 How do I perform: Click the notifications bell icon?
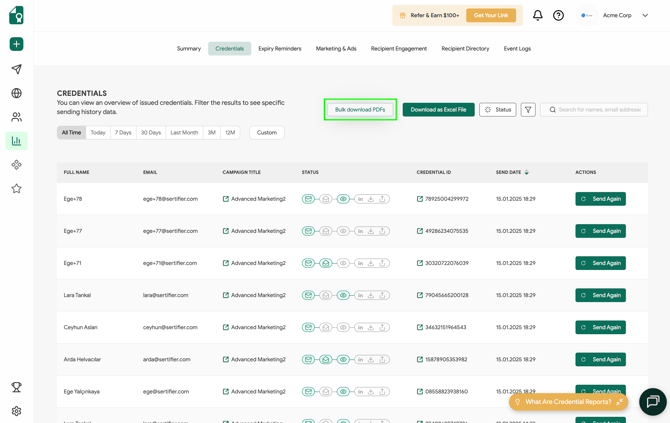coord(537,16)
